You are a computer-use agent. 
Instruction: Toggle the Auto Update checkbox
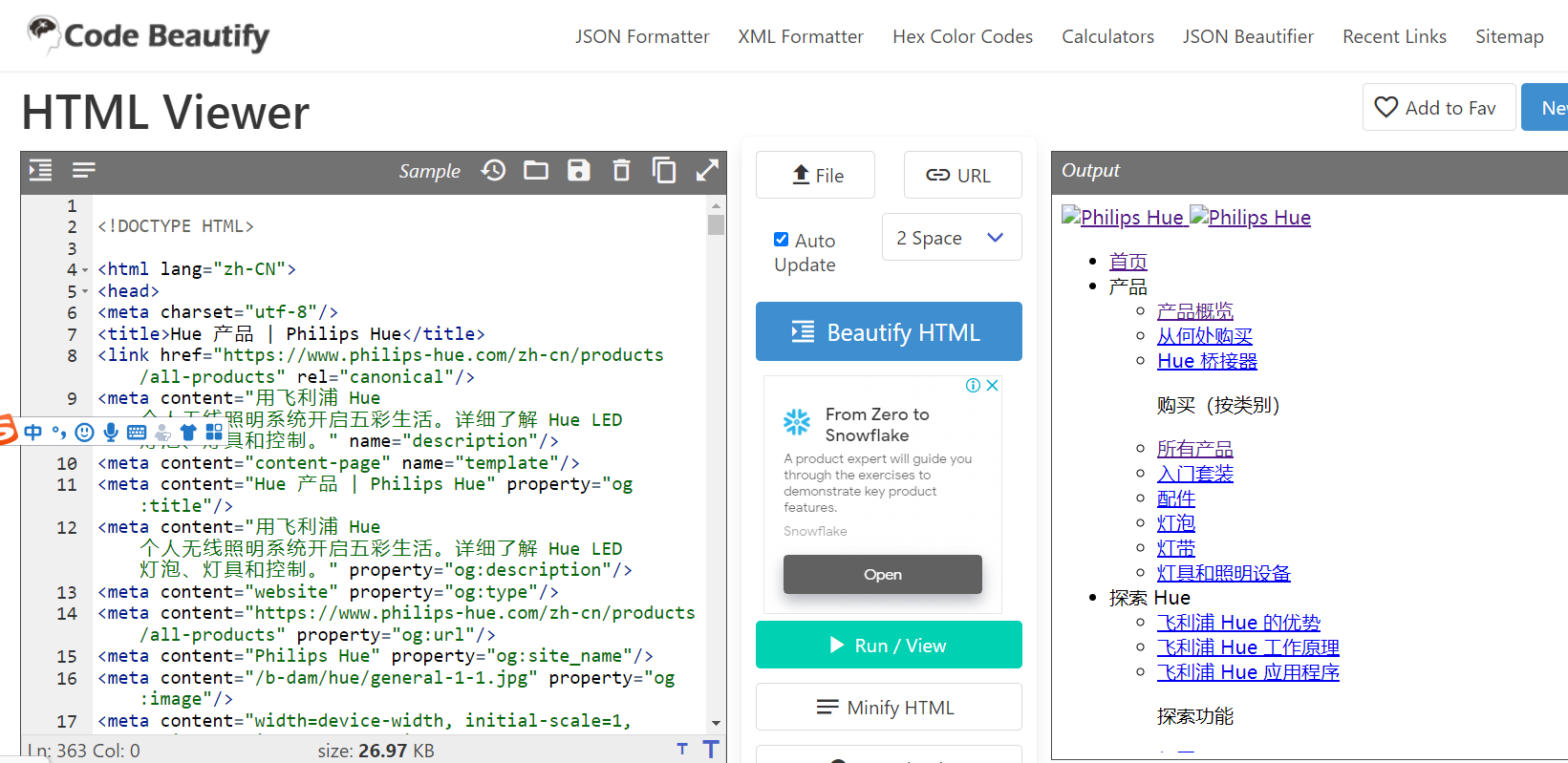[x=782, y=240]
